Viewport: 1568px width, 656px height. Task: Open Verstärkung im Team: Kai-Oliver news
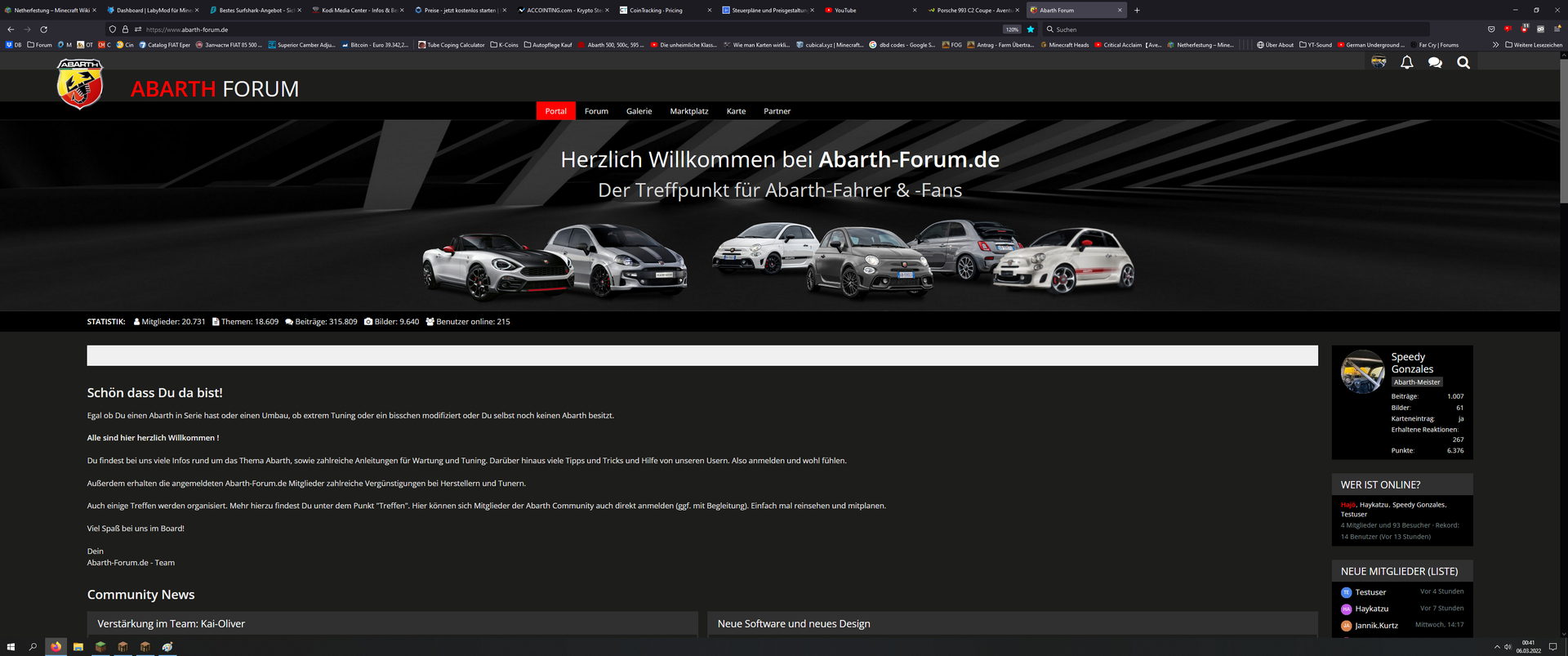(x=171, y=624)
